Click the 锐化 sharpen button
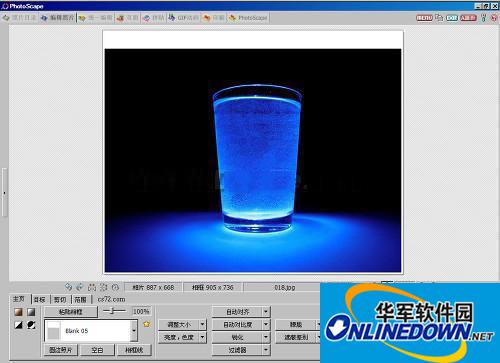This screenshot has width=500, height=363. 237,337
